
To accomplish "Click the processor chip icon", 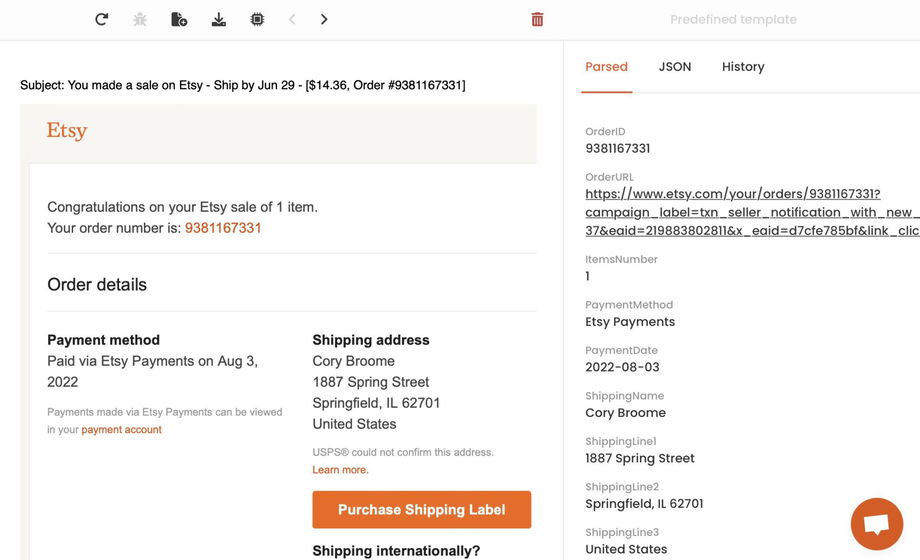I will pos(257,19).
